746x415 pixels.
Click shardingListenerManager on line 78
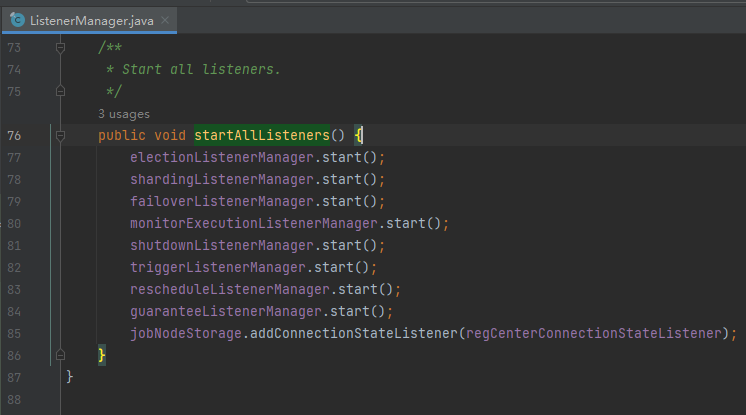tap(222, 179)
